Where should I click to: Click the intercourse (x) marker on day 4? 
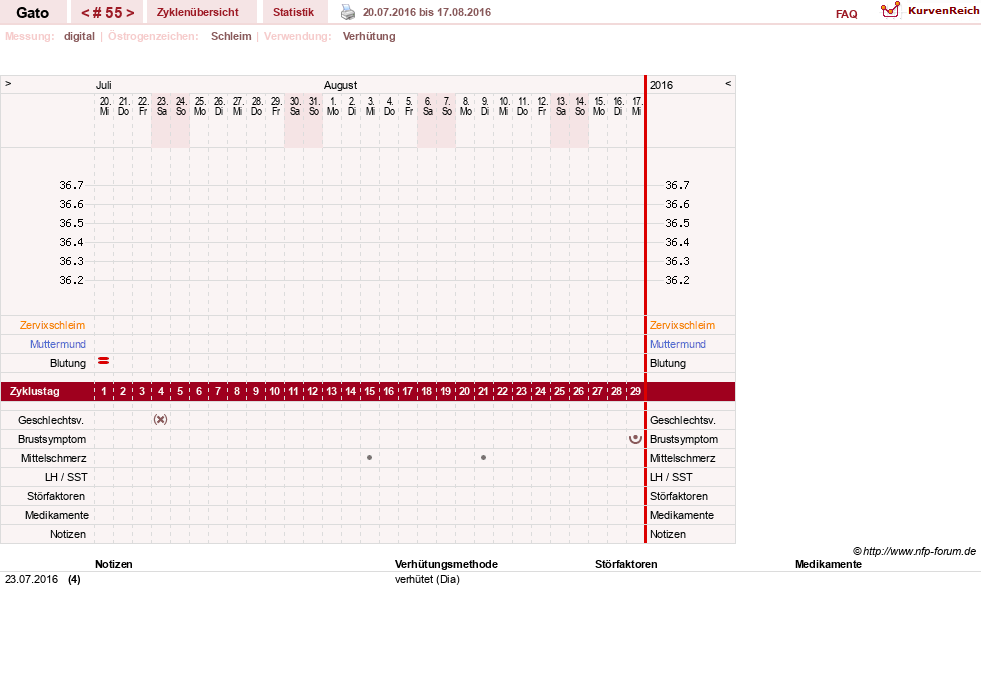(161, 420)
